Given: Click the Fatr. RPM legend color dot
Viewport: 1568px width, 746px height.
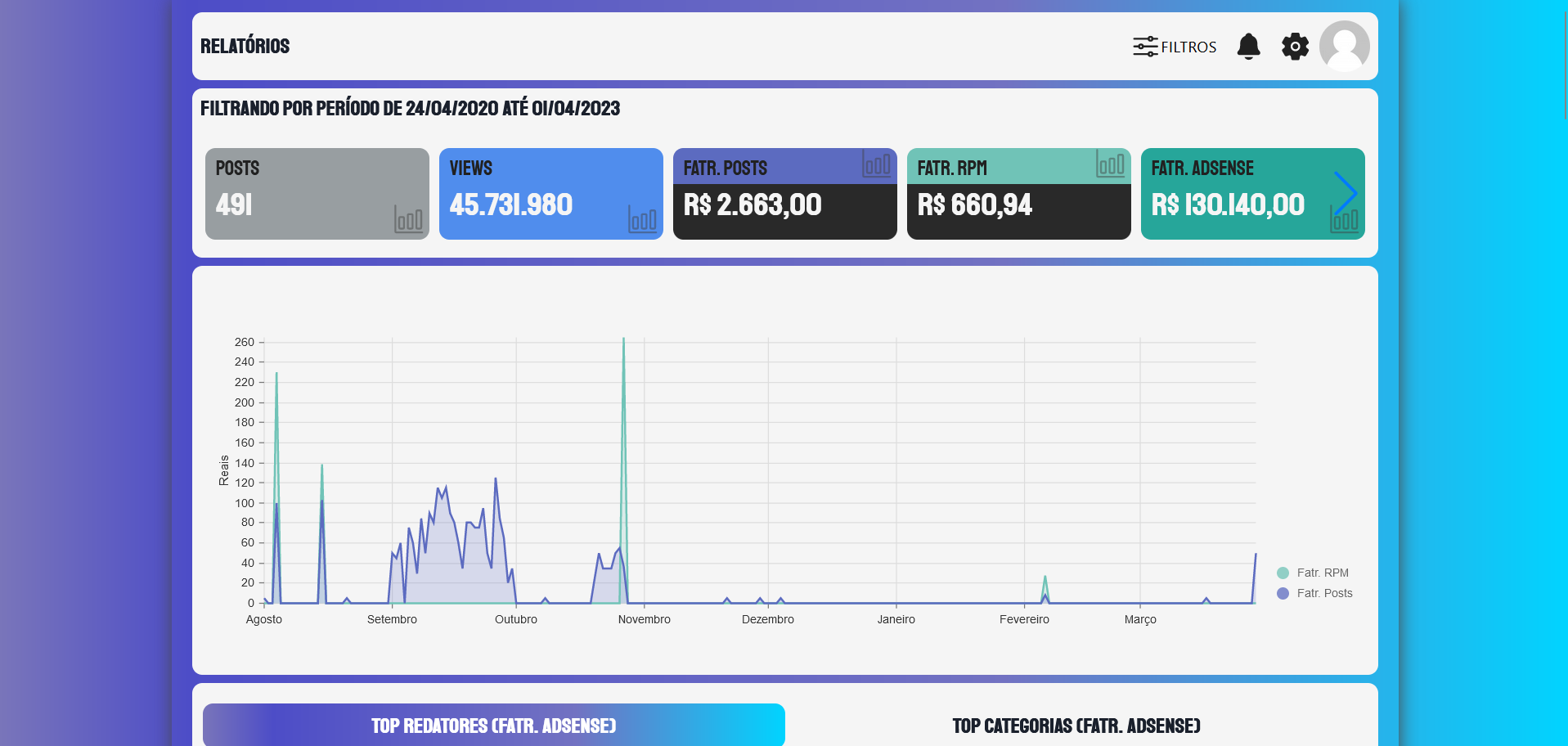Looking at the screenshot, I should [1283, 573].
